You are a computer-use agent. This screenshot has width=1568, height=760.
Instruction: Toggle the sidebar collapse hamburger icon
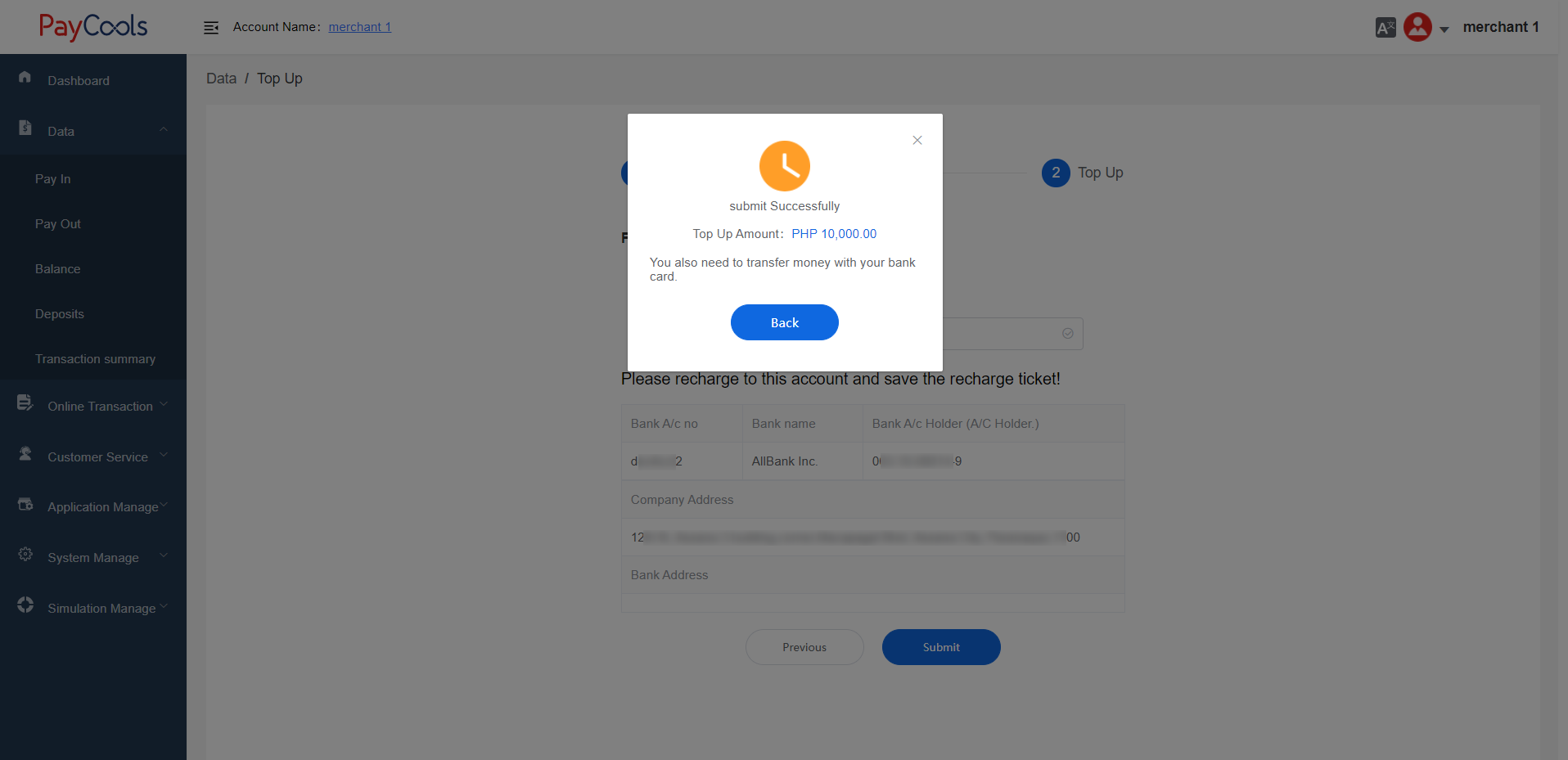pyautogui.click(x=210, y=28)
